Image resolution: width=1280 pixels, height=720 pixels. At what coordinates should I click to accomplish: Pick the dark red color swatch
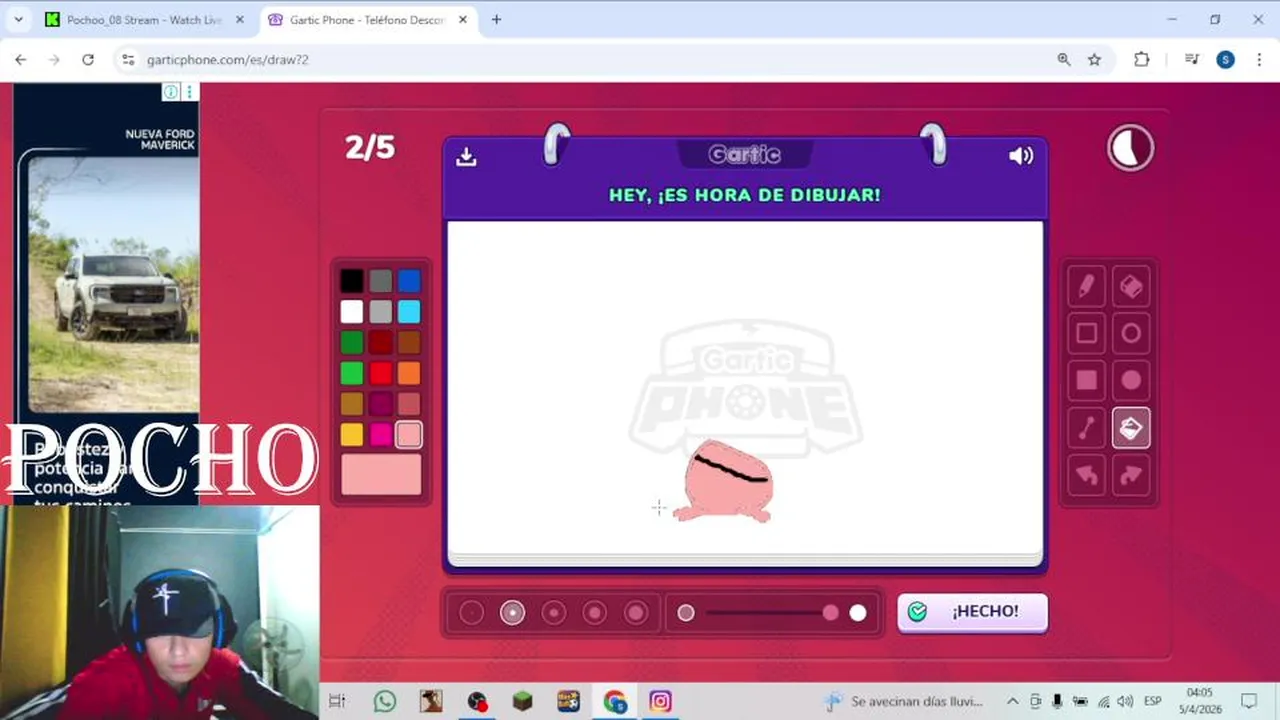tap(380, 343)
